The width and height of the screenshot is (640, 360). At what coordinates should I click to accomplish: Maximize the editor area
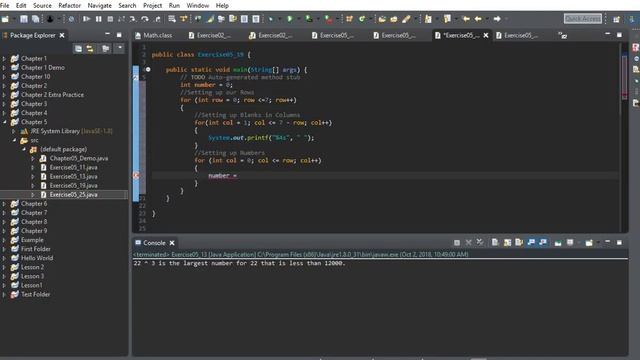coord(619,35)
